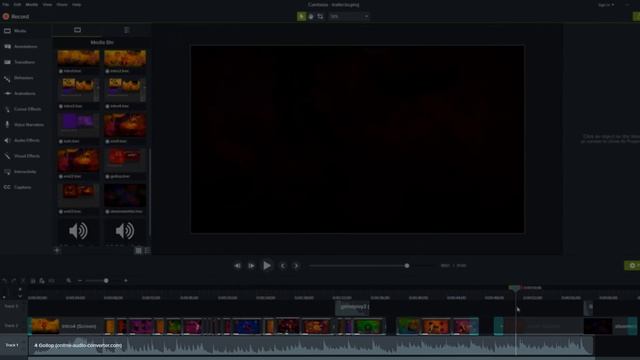Click the playhead marker on timeline ruler
Viewport: 640px width, 360px height.
514,288
